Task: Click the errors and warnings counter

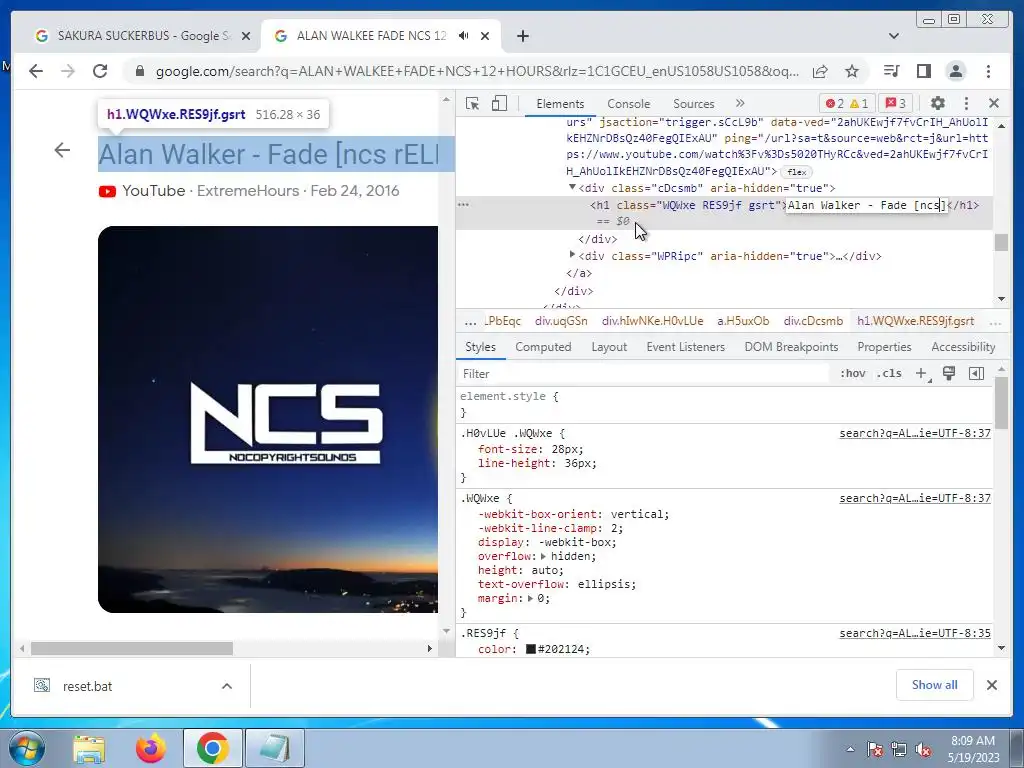Action: coord(846,103)
